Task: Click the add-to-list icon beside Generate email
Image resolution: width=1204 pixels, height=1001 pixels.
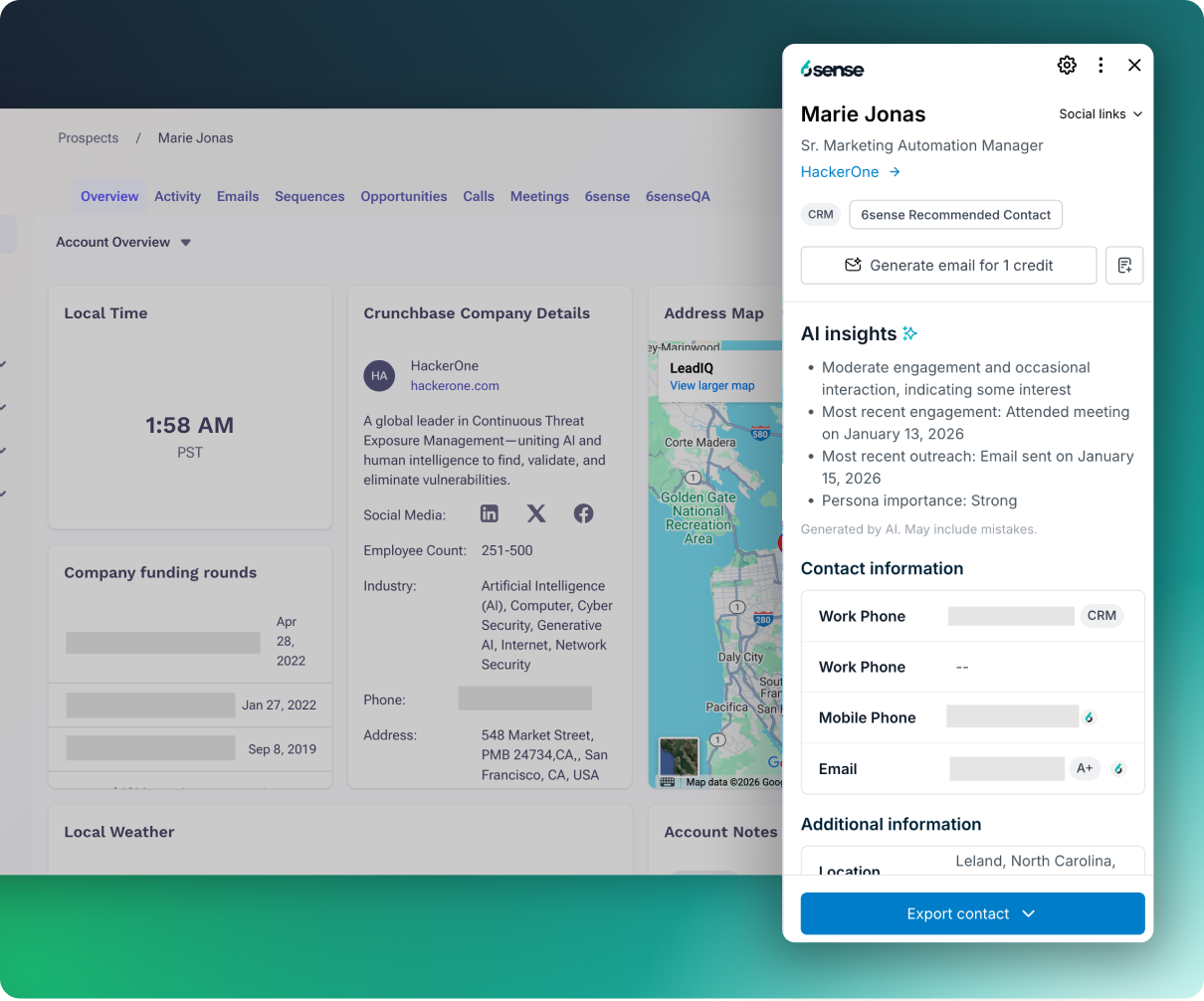Action: click(1124, 266)
